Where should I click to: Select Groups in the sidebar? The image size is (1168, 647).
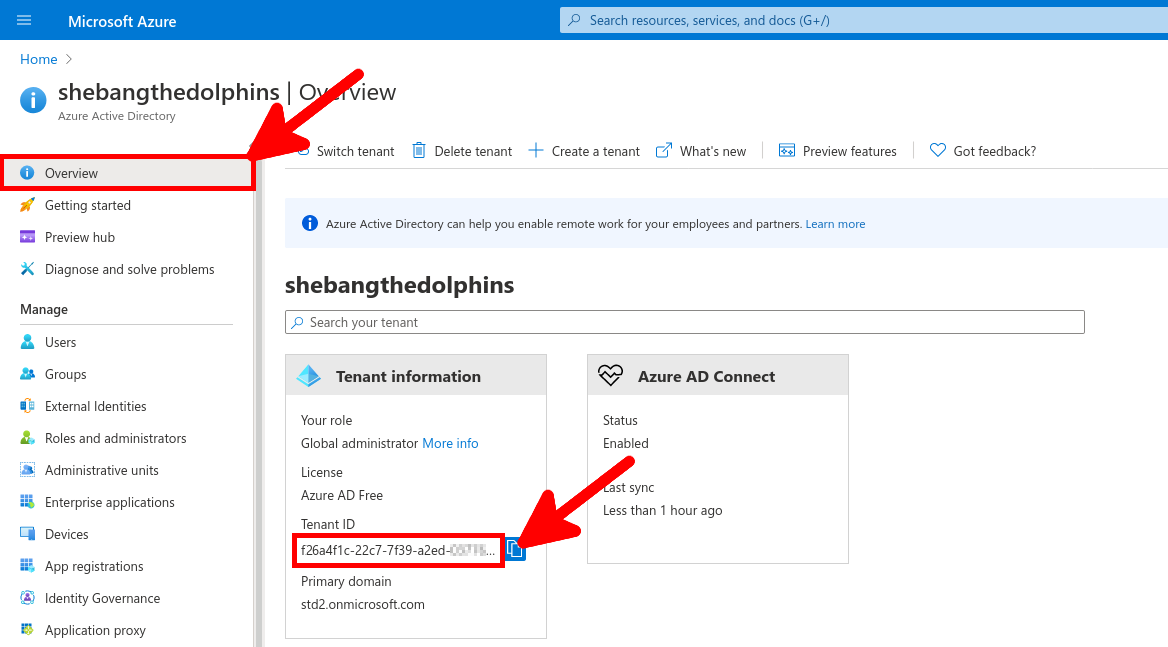[x=65, y=373]
